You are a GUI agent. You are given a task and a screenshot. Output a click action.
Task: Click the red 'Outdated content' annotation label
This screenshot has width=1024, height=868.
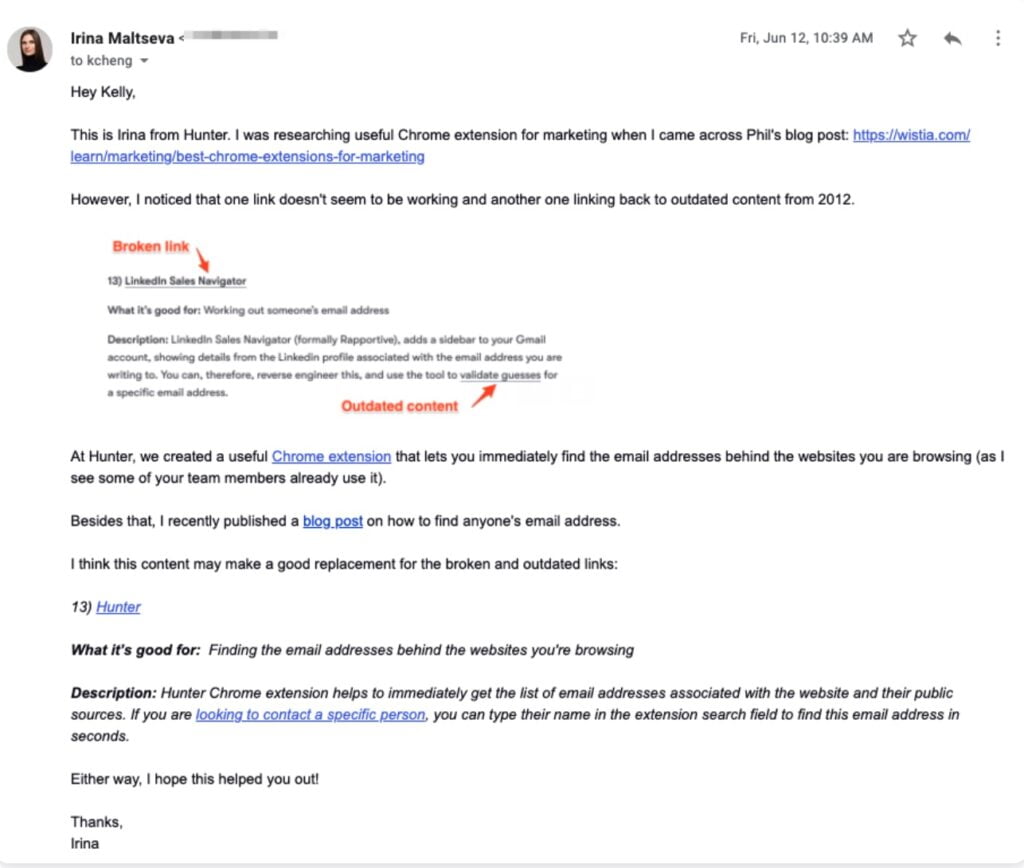coord(399,406)
